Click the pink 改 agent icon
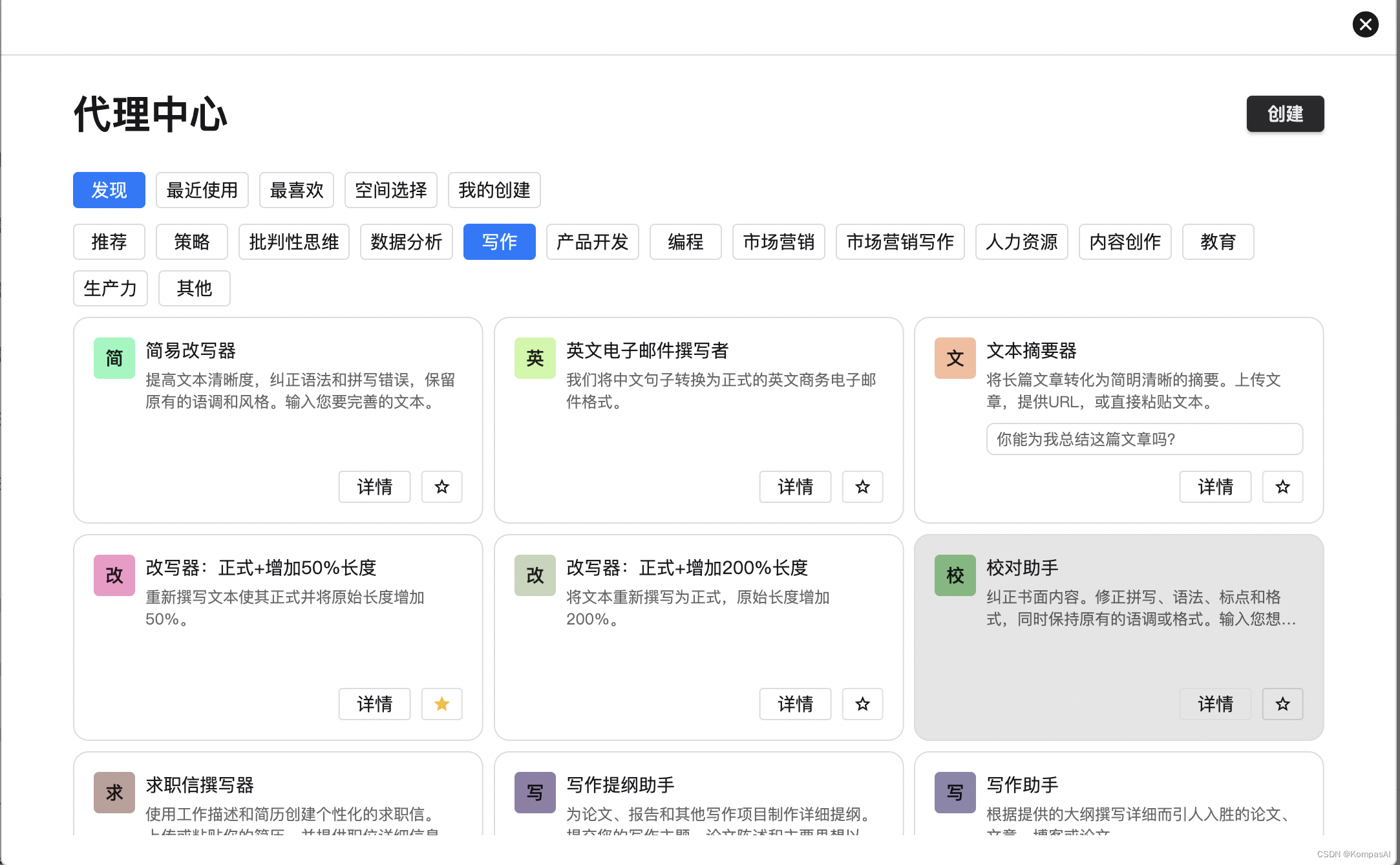The image size is (1400, 865). (114, 575)
